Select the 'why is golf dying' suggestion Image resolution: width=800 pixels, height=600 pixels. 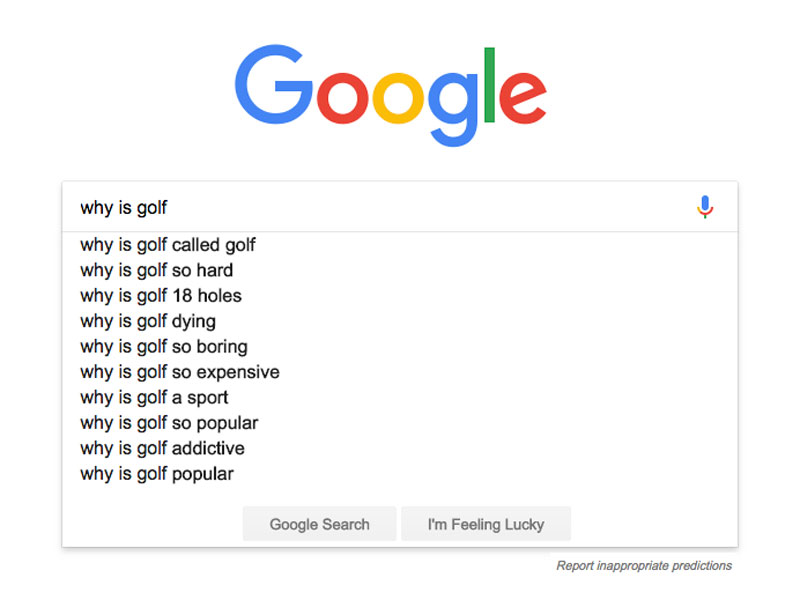[x=147, y=321]
